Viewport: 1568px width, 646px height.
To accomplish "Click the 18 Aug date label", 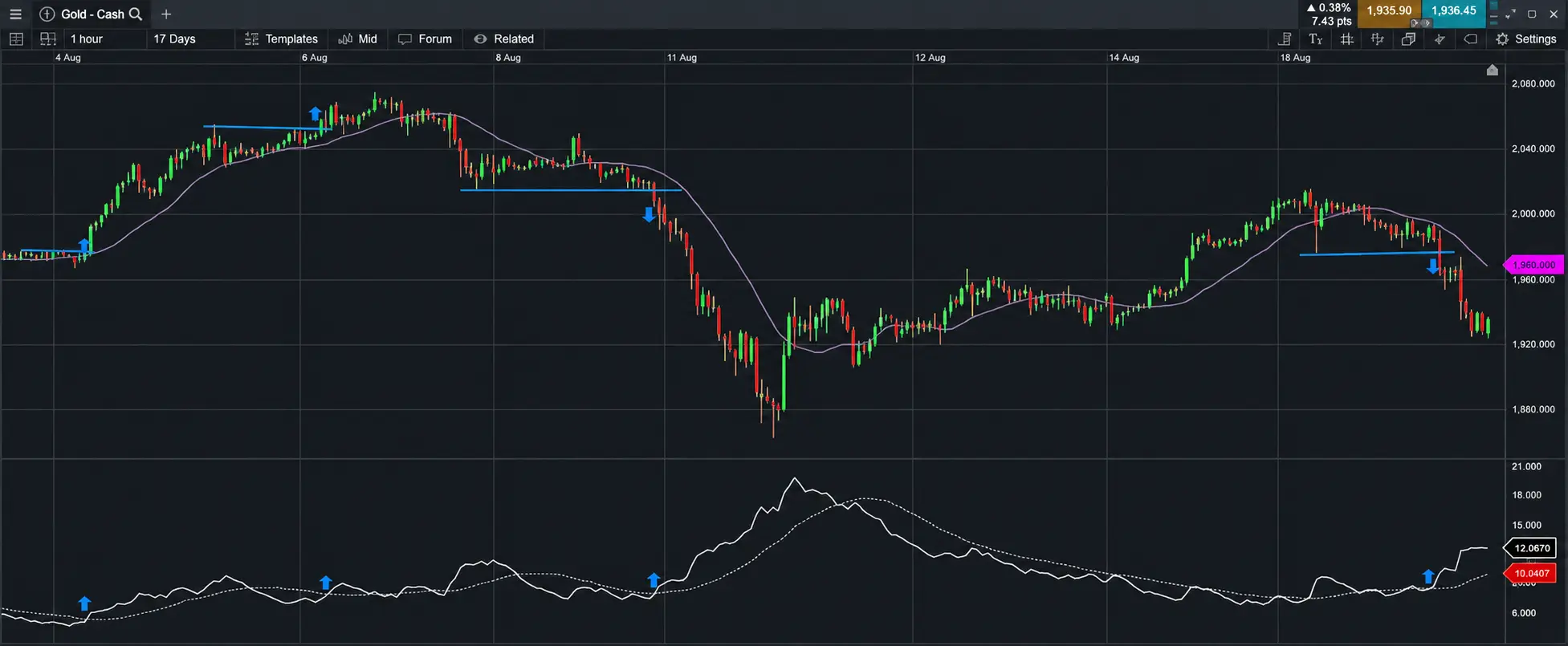I will click(1295, 58).
